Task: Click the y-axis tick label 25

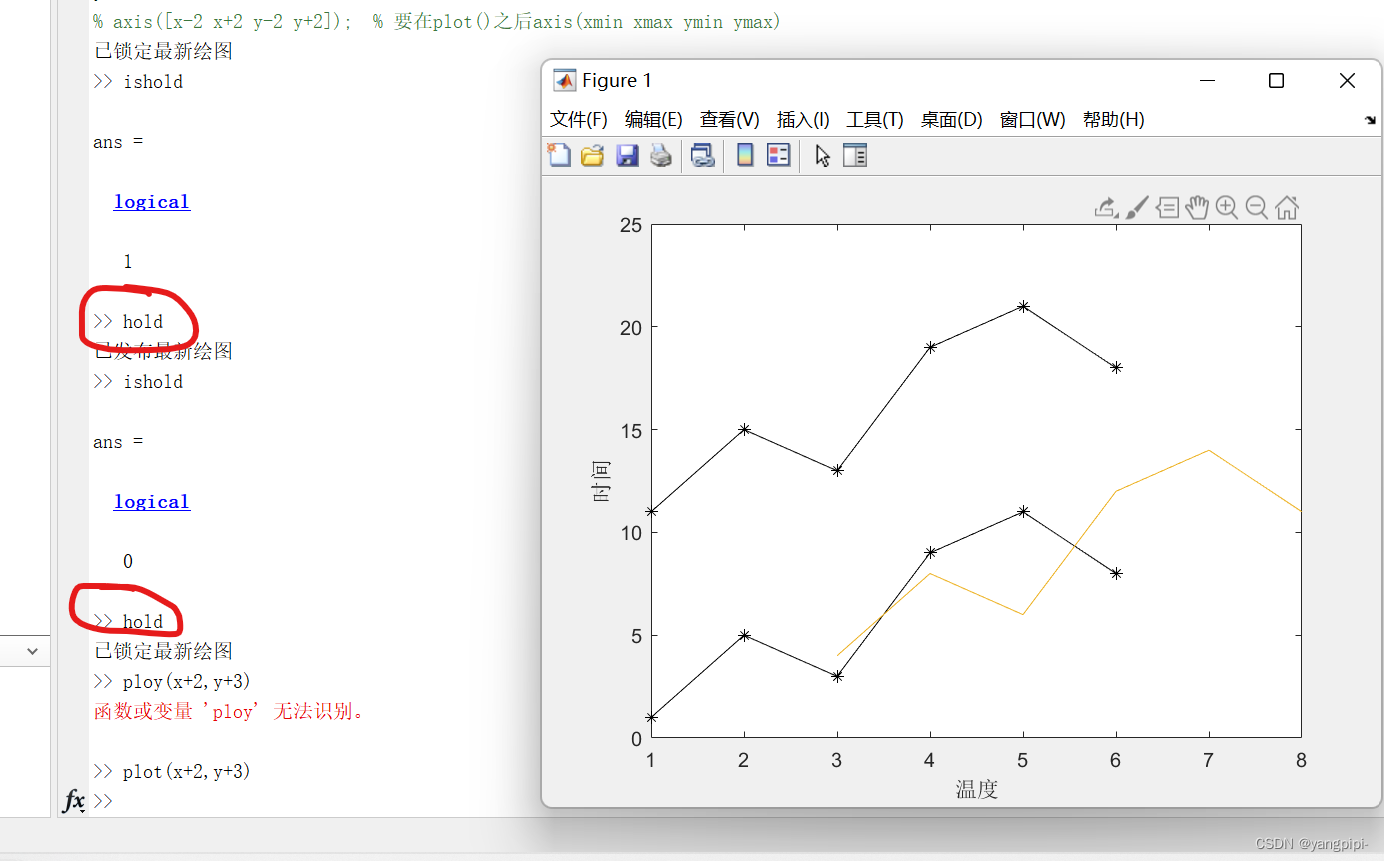Action: [x=629, y=224]
